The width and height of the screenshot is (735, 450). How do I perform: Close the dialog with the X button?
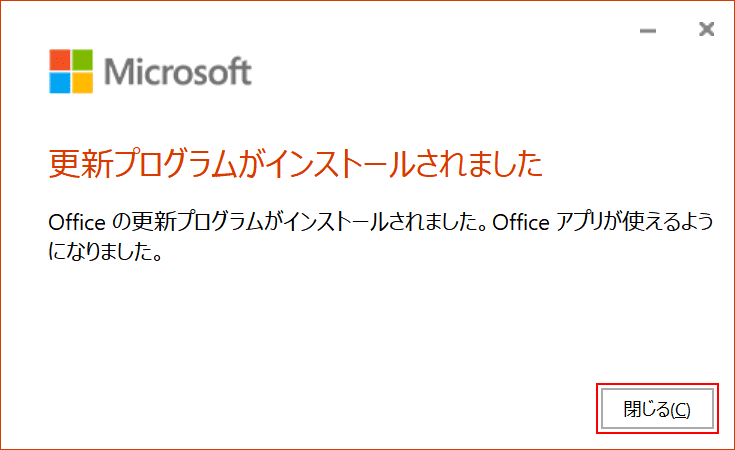coord(707,30)
